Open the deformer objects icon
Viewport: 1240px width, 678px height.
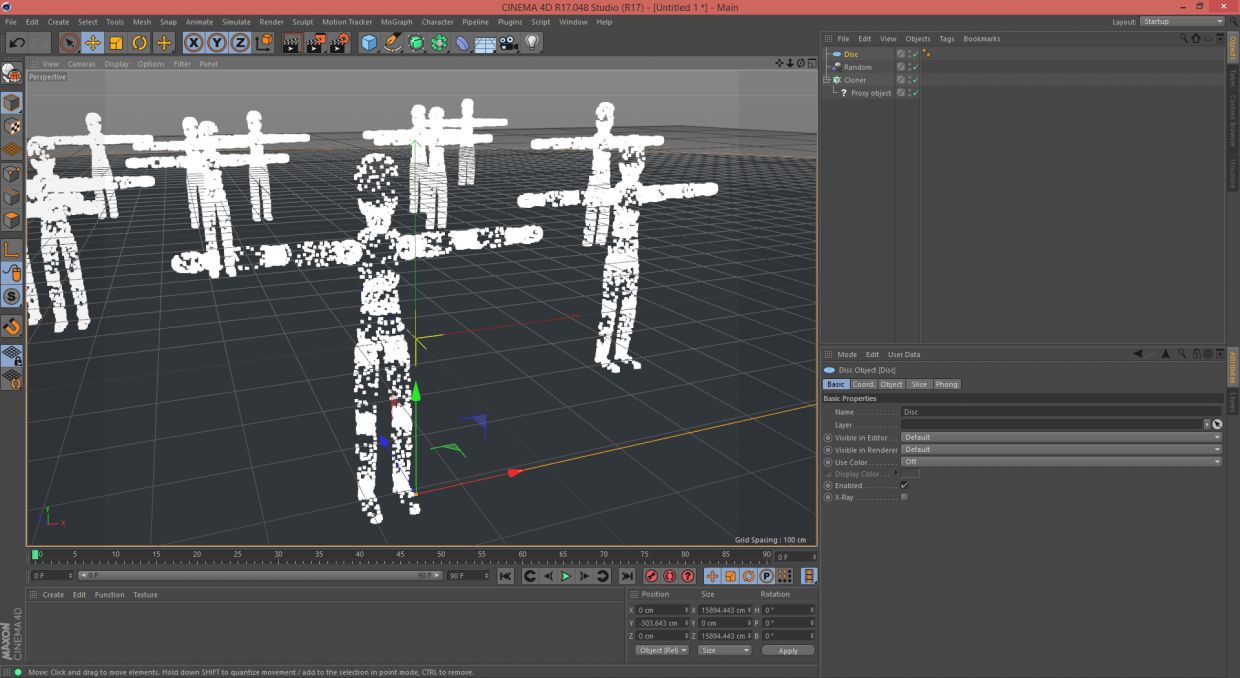(x=462, y=43)
